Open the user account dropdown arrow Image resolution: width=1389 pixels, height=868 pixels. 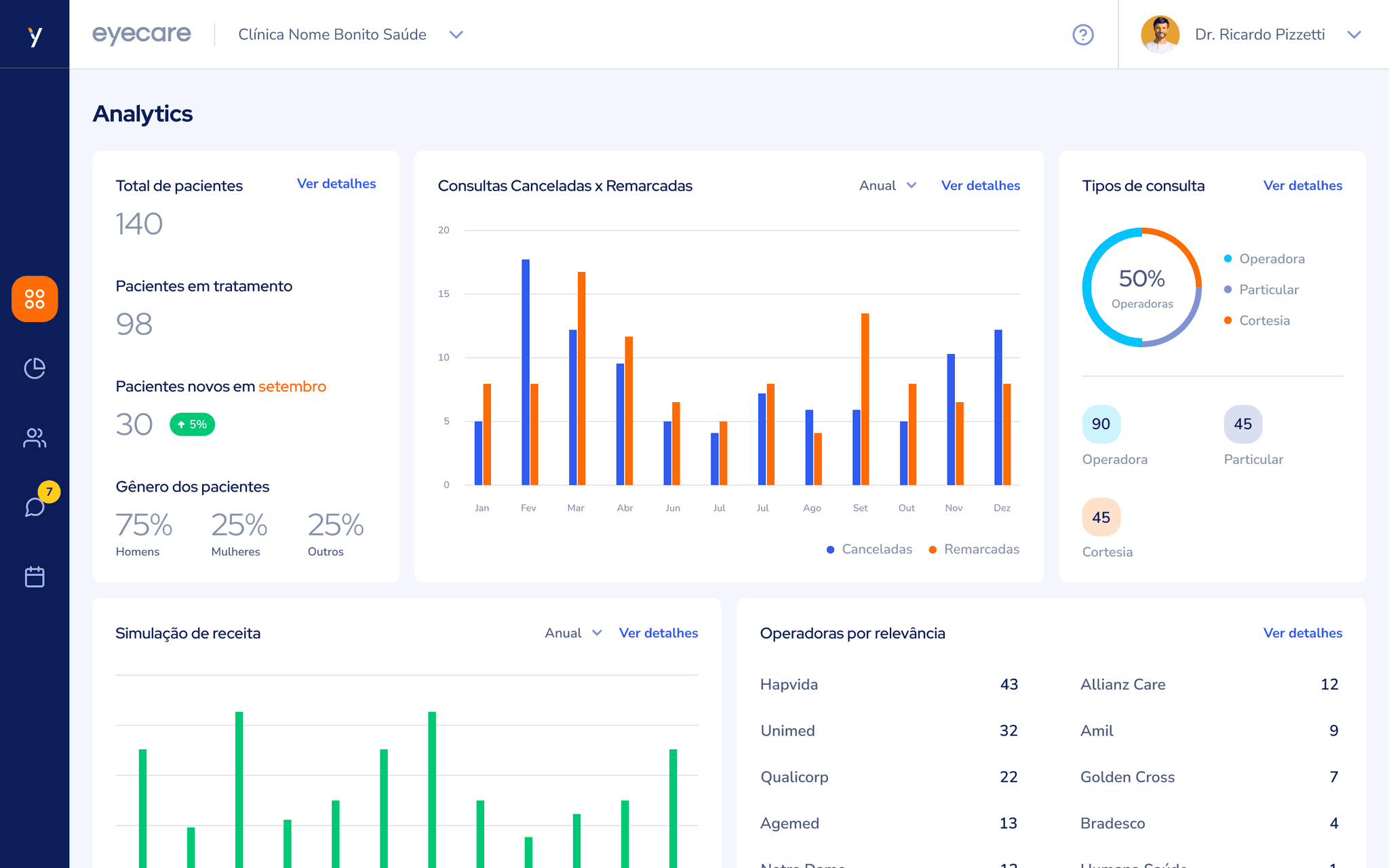[x=1354, y=35]
